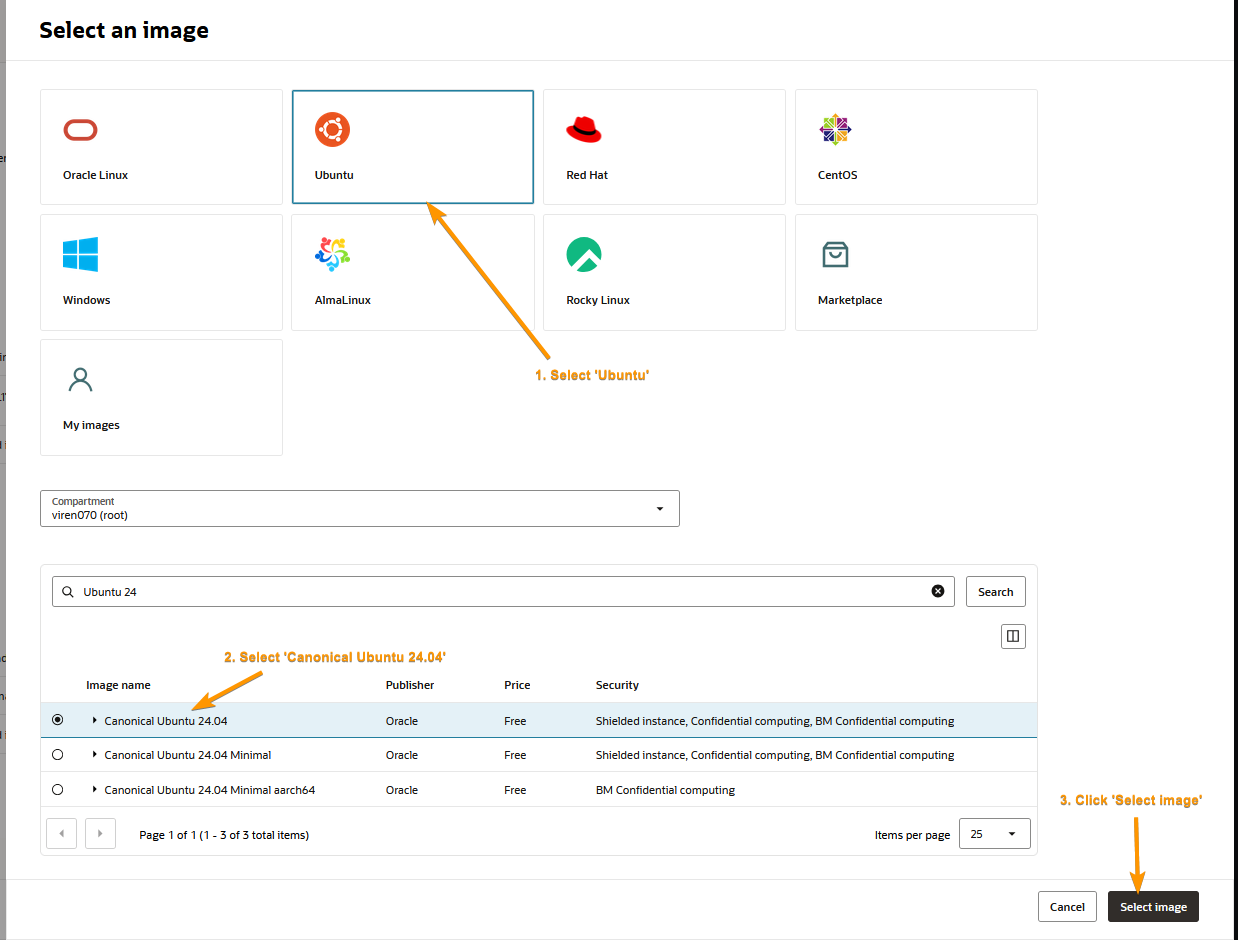
Task: Click the magnifying glass search icon
Action: pos(68,592)
